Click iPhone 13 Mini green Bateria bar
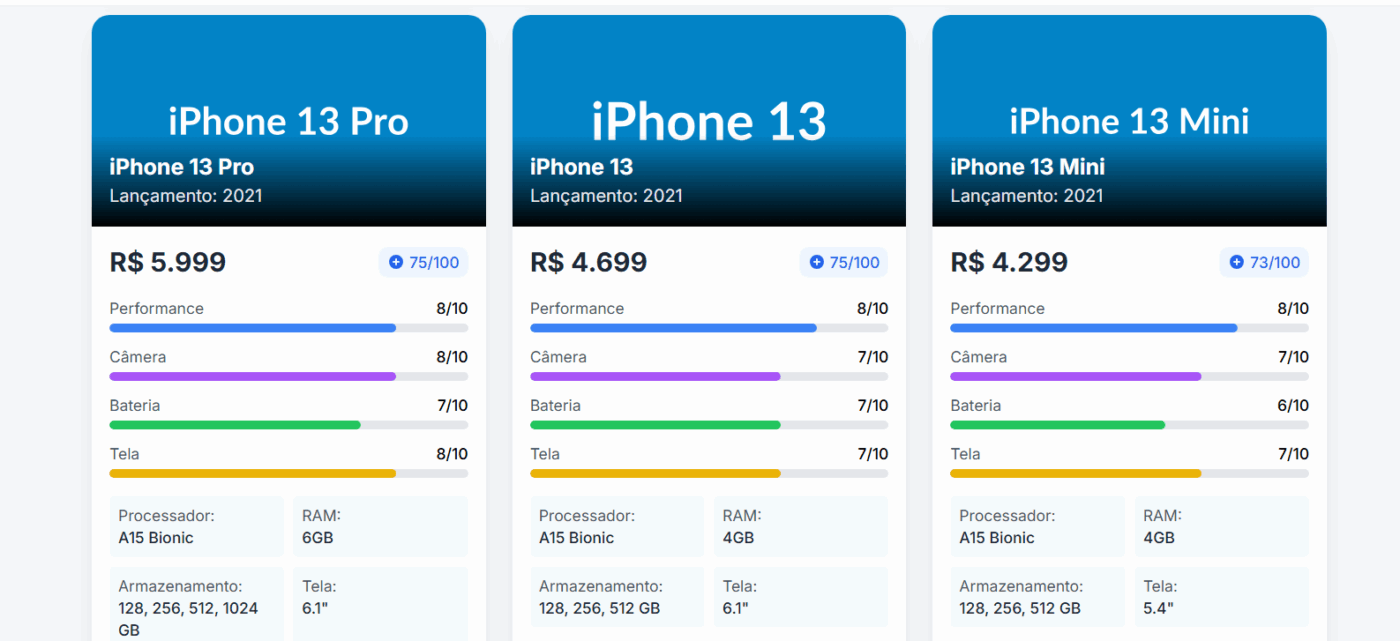 [x=1057, y=425]
